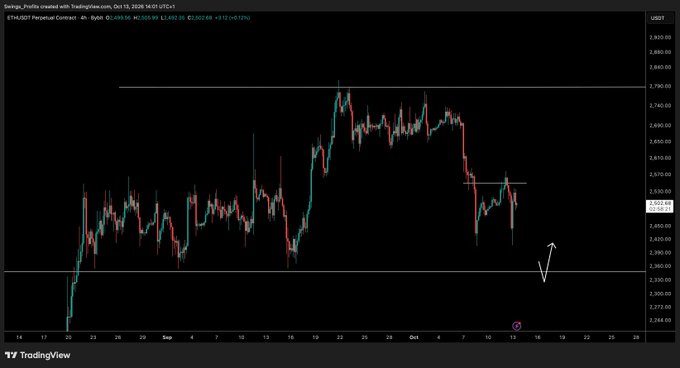
Task: Click the Sep label on time axis
Action: click(167, 337)
